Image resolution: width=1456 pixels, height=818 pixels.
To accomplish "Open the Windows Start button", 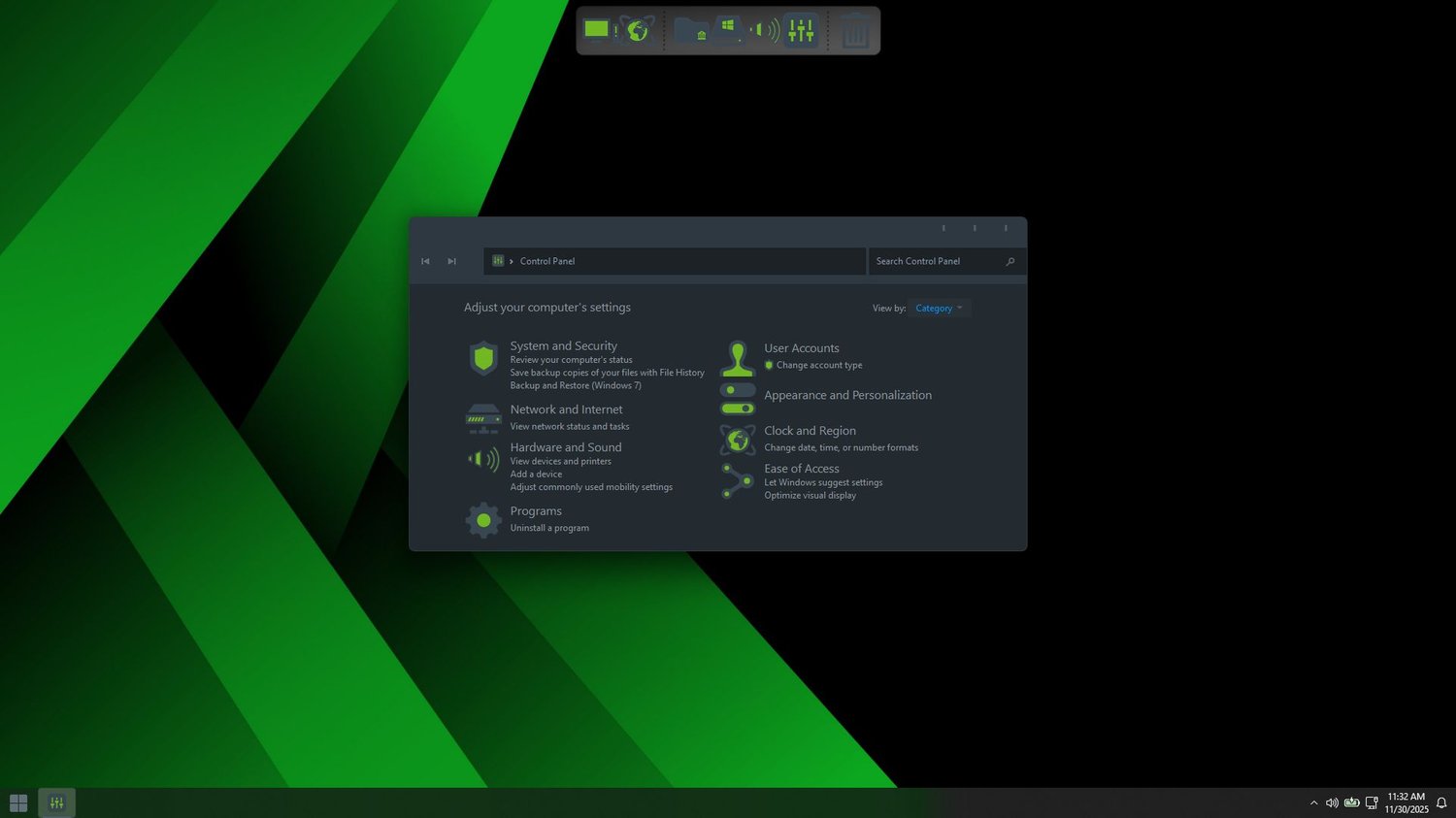I will (18, 802).
